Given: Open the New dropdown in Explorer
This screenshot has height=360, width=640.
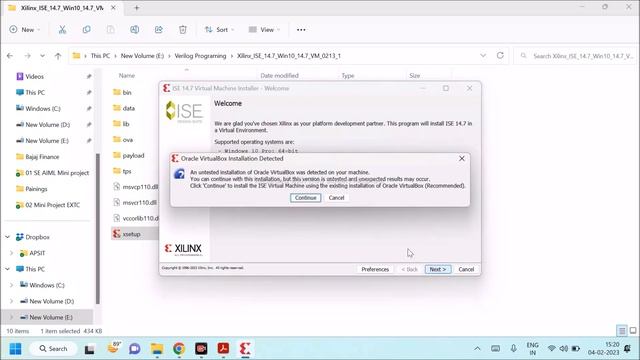Looking at the screenshot, I should click(x=25, y=29).
